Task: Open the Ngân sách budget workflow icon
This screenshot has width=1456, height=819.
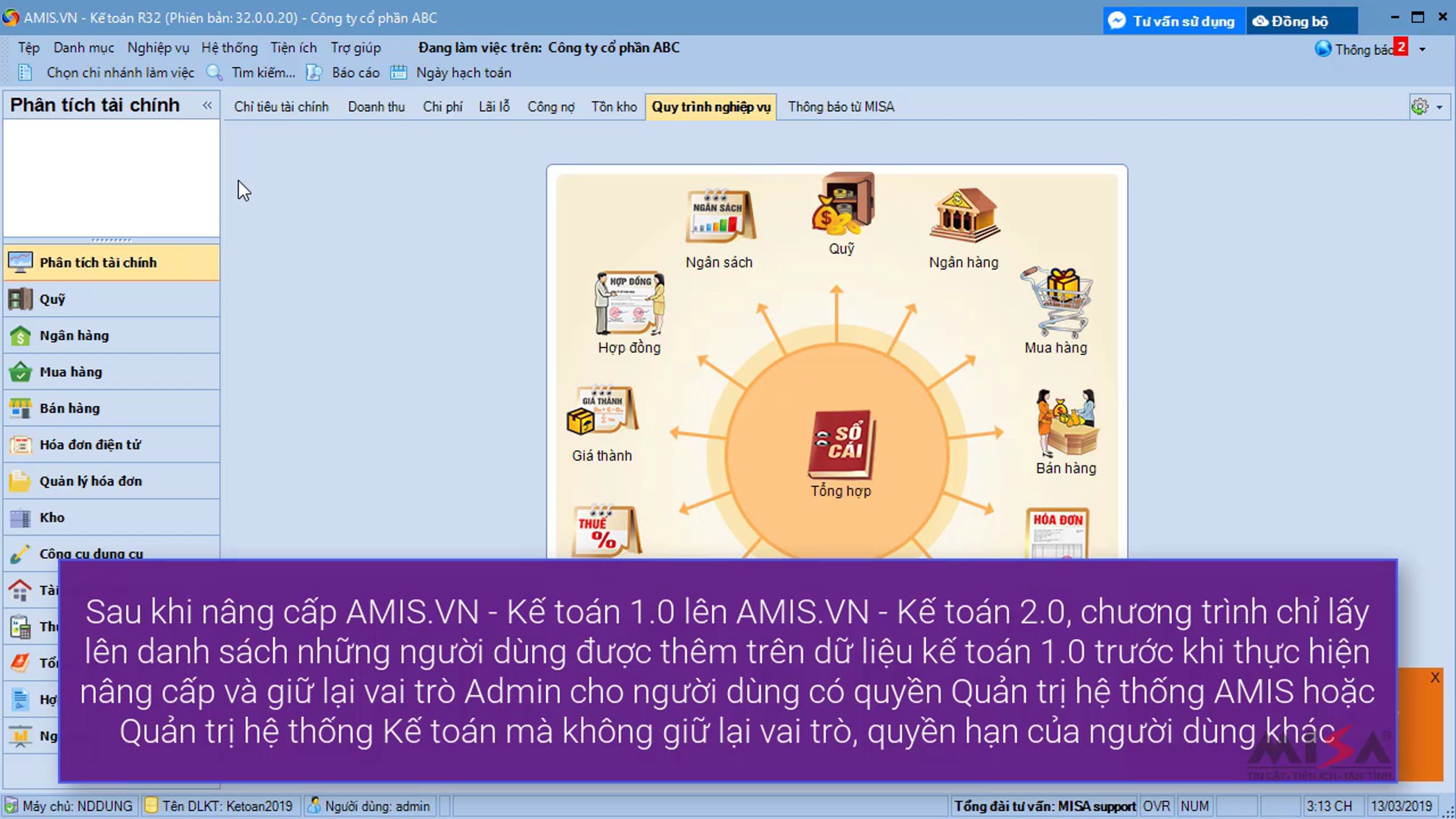Action: tap(720, 216)
